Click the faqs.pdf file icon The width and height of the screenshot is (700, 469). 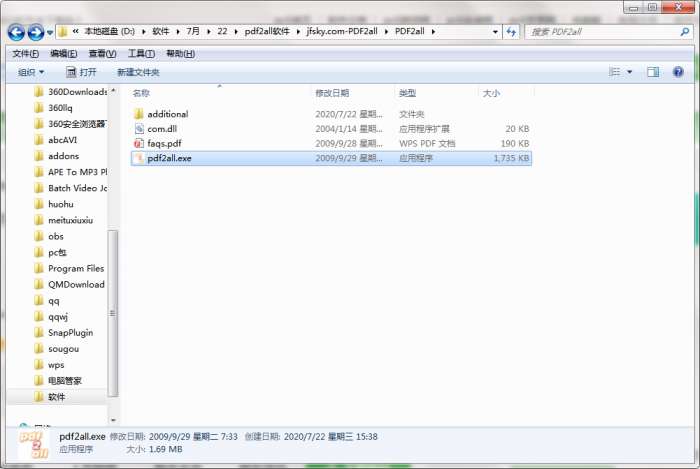pyautogui.click(x=139, y=143)
